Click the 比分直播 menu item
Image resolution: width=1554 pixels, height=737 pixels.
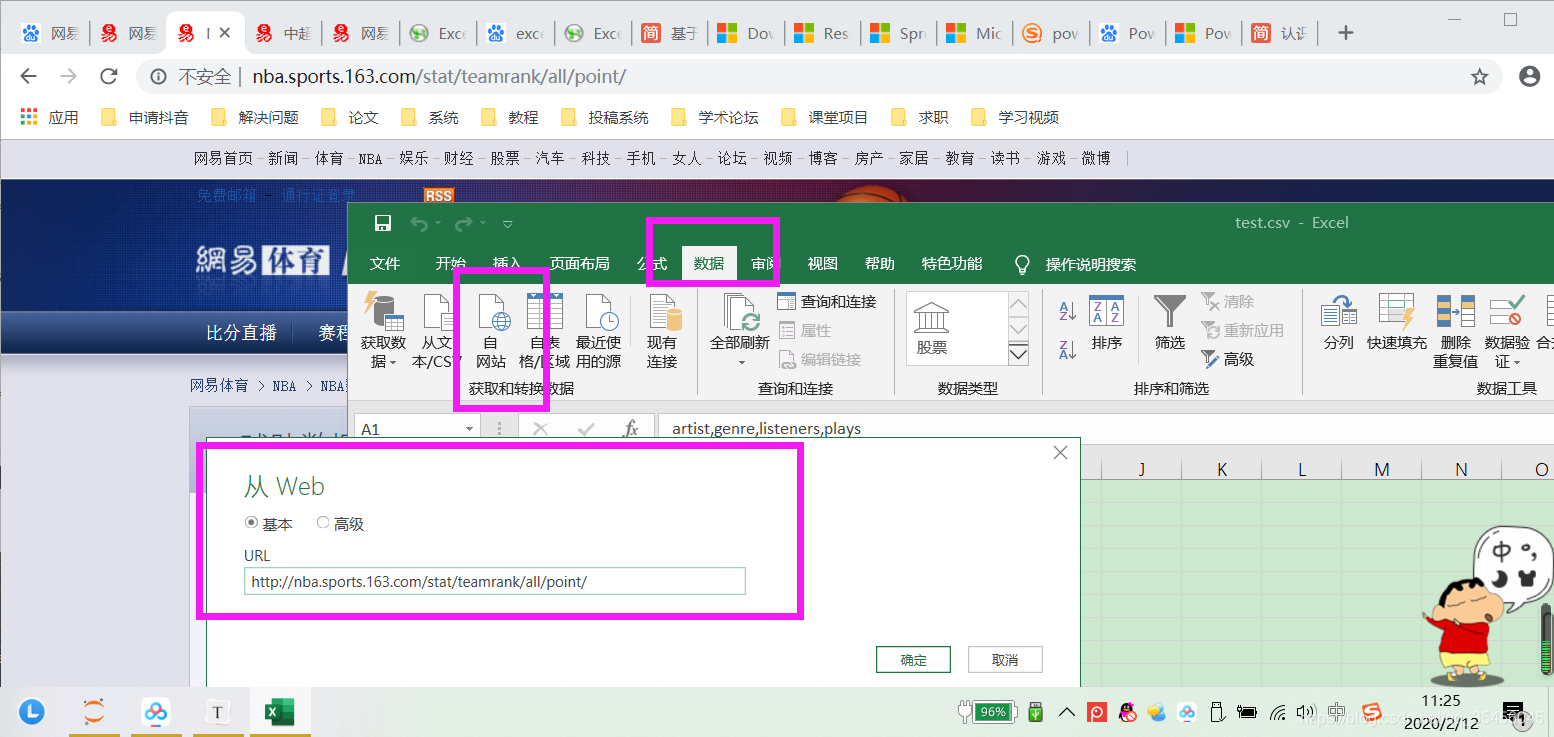tap(241, 333)
